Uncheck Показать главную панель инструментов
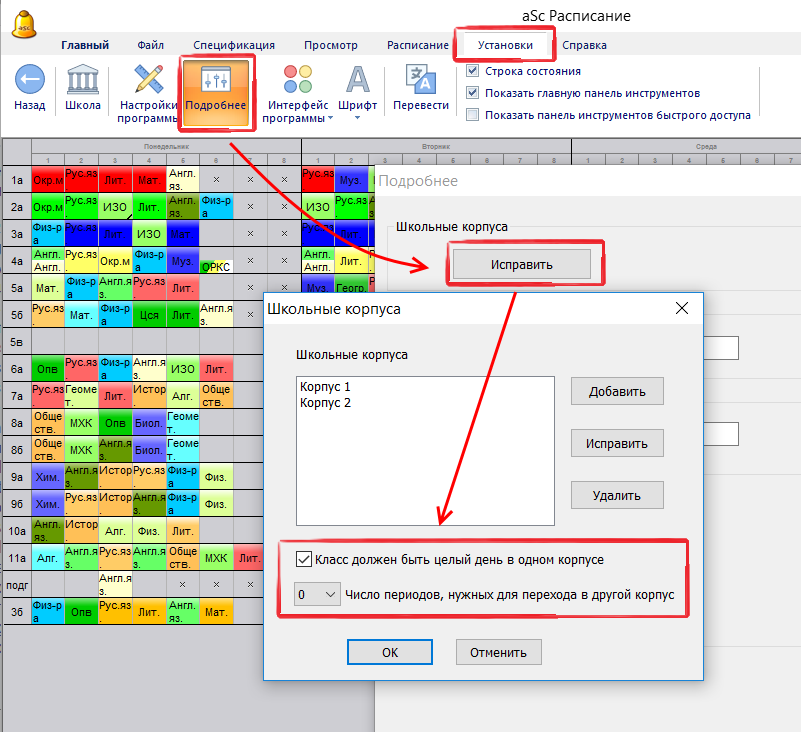This screenshot has height=732, width=801. [473, 93]
